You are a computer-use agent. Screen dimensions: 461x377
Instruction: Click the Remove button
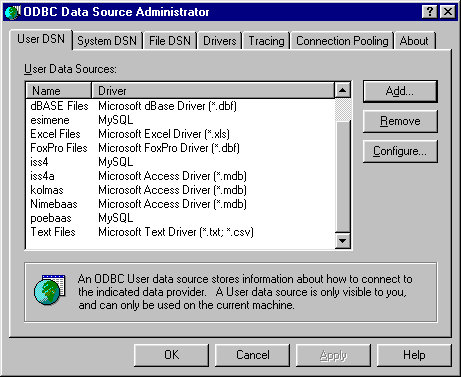click(x=400, y=121)
